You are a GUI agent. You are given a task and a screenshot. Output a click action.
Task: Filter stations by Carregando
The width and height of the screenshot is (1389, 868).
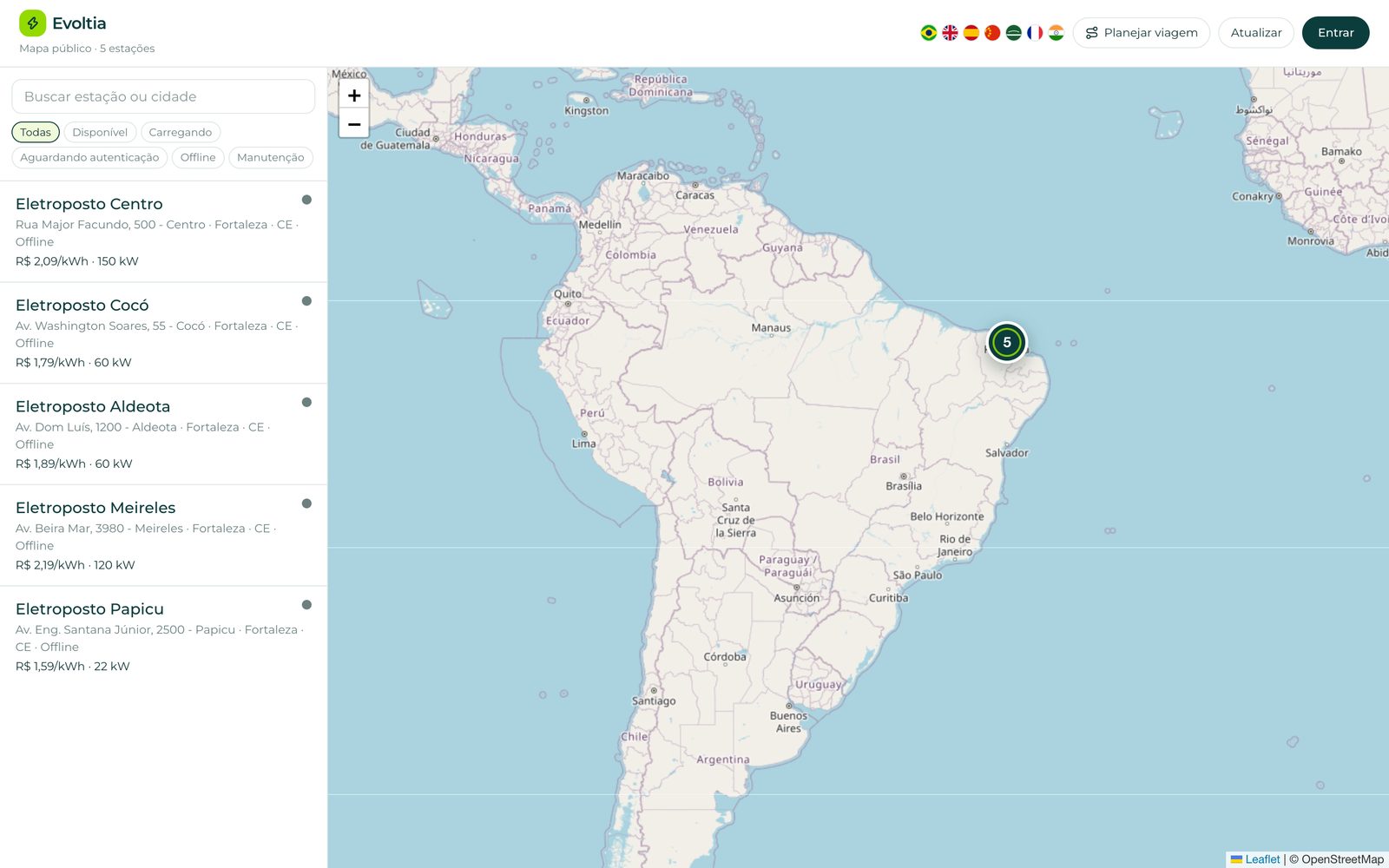click(x=181, y=132)
